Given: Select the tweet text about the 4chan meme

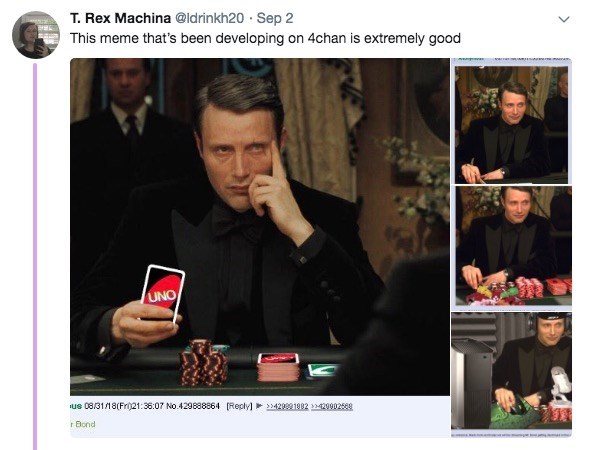Looking at the screenshot, I should pos(265,39).
